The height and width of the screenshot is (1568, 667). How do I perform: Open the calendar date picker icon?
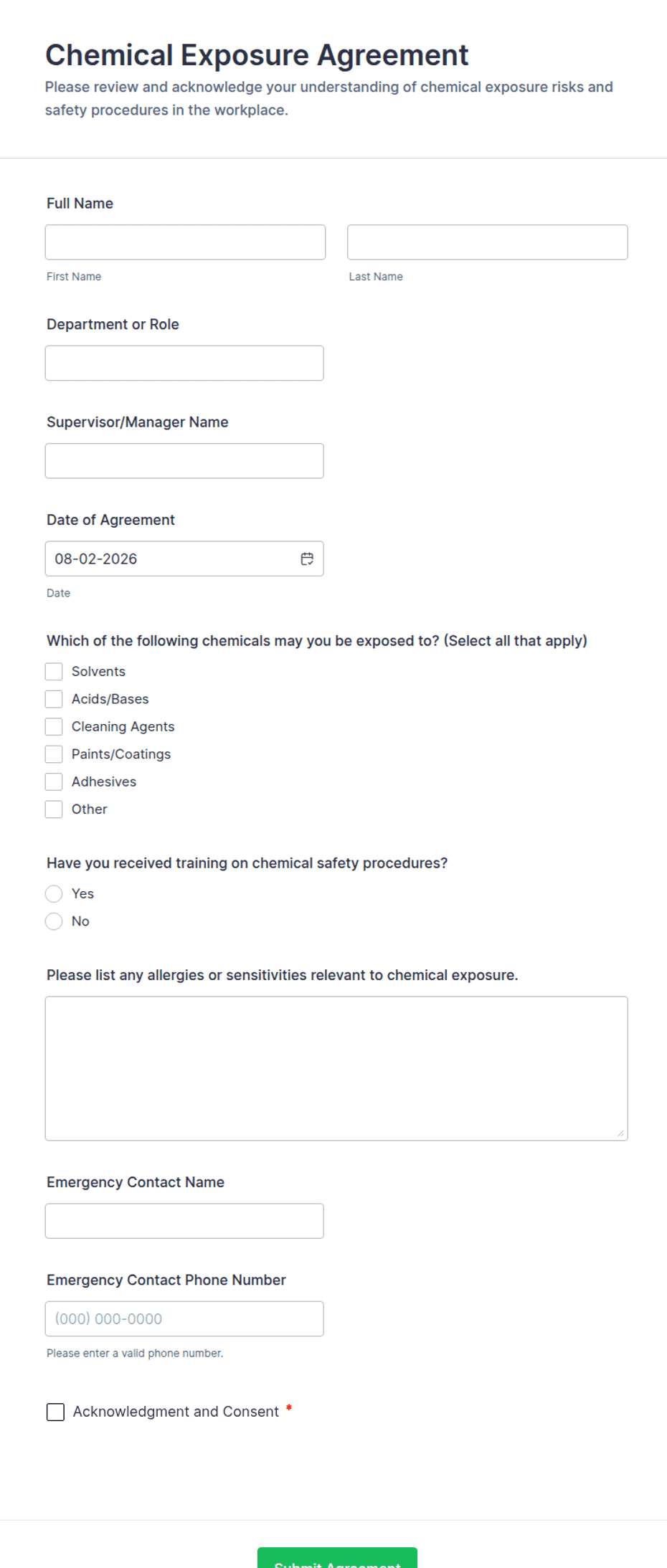(307, 559)
